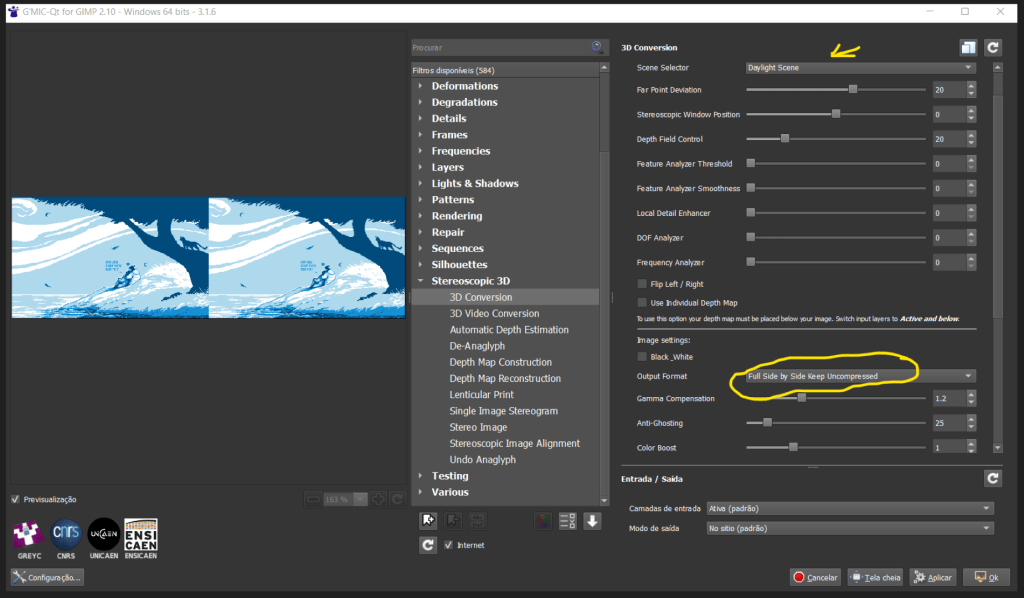Add the current filter to favorites
The height and width of the screenshot is (598, 1024).
[428, 521]
